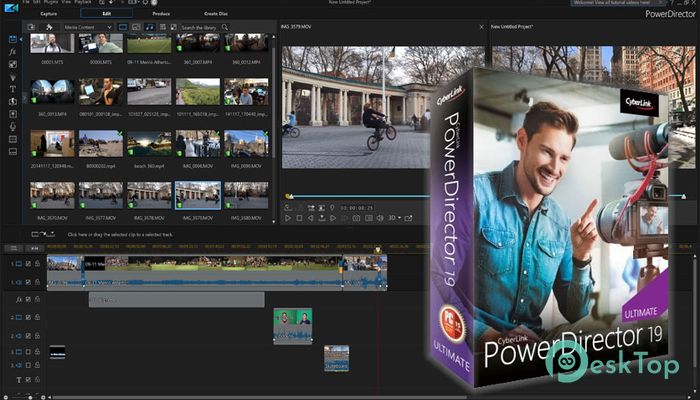
Task: Switch to the Create Disc tab
Action: tap(216, 14)
